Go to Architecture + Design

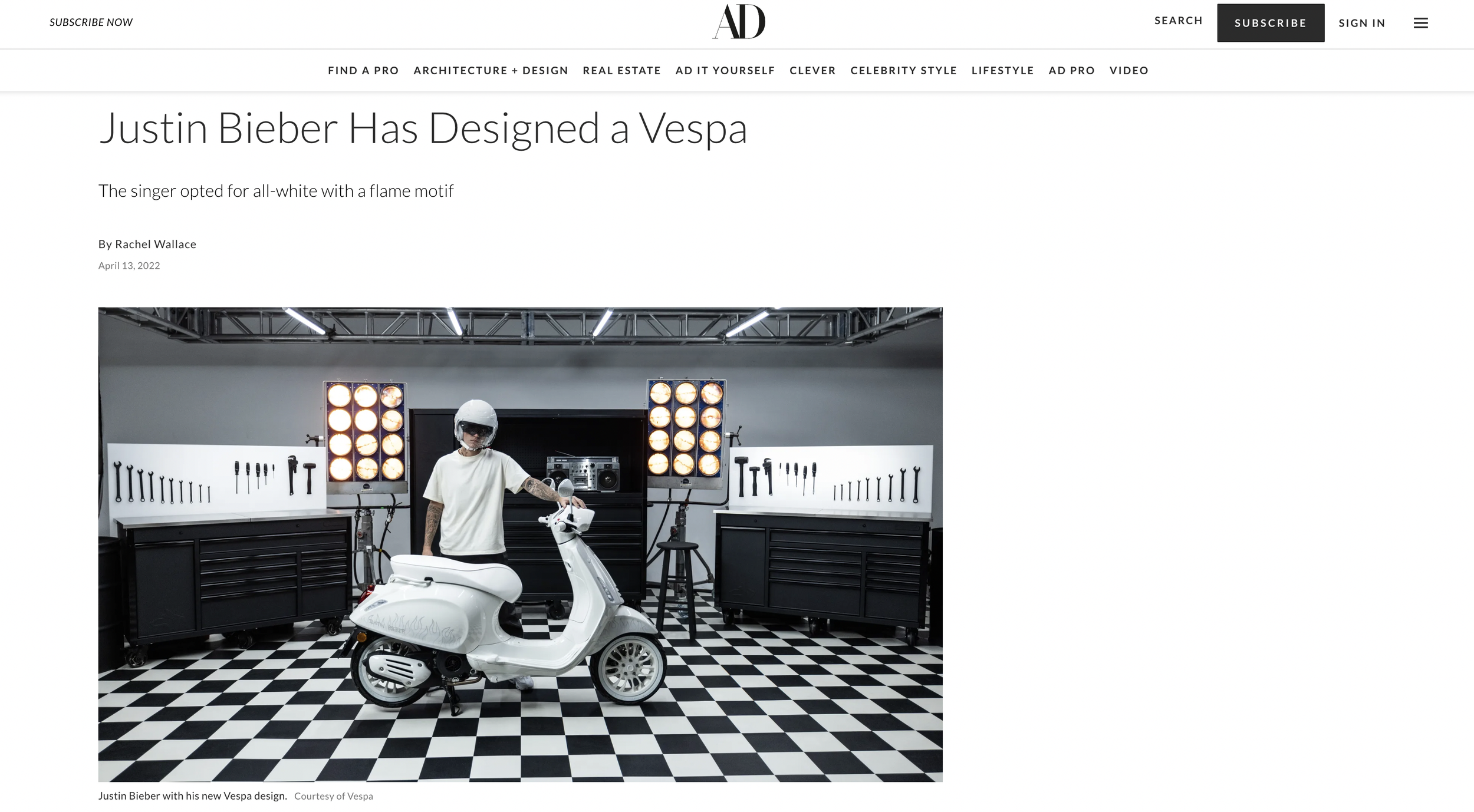(491, 71)
